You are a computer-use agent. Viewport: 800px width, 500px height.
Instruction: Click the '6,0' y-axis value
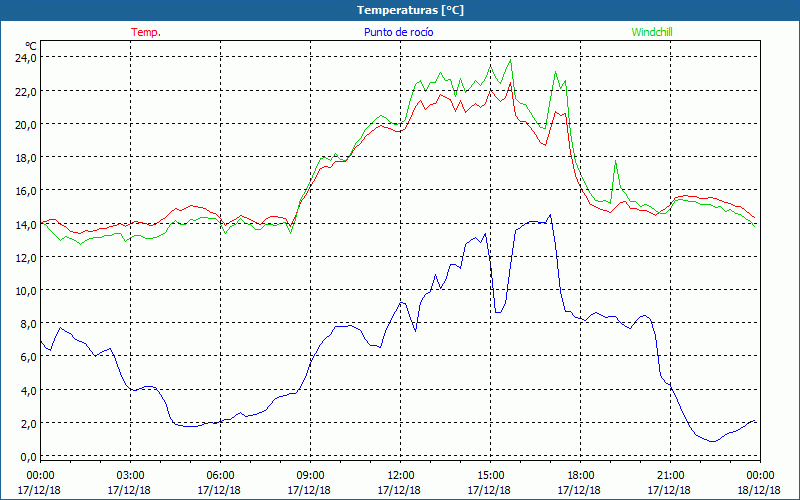28,357
